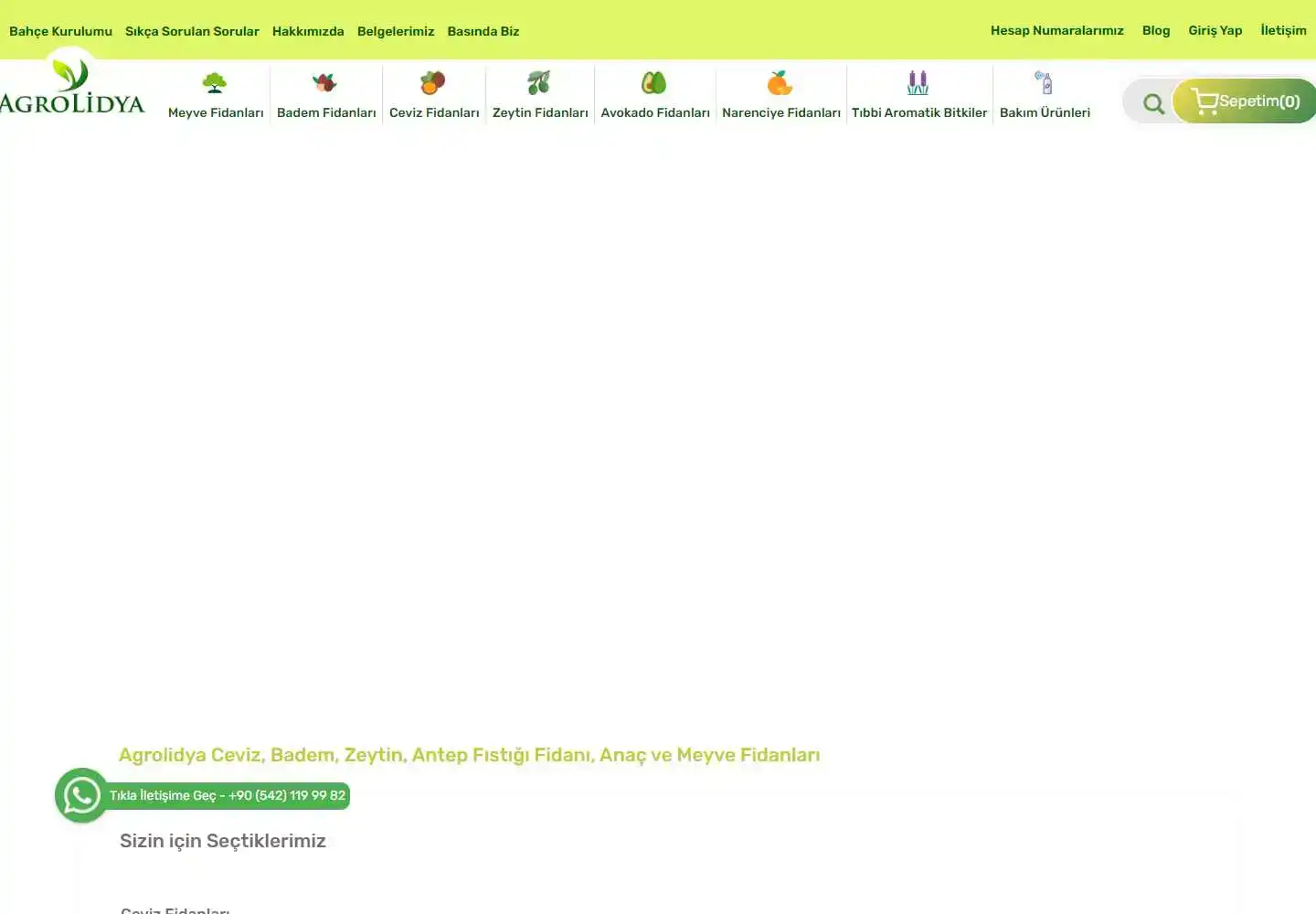
Task: Open the Avokado Fidanları category
Action: pyautogui.click(x=655, y=112)
